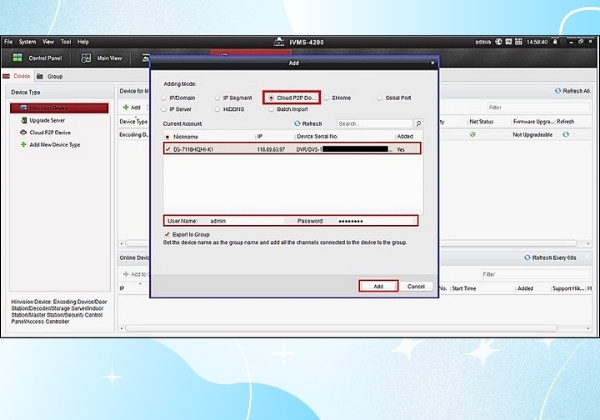Click the Add to client plus icon
This screenshot has width=600, height=420.
click(126, 274)
